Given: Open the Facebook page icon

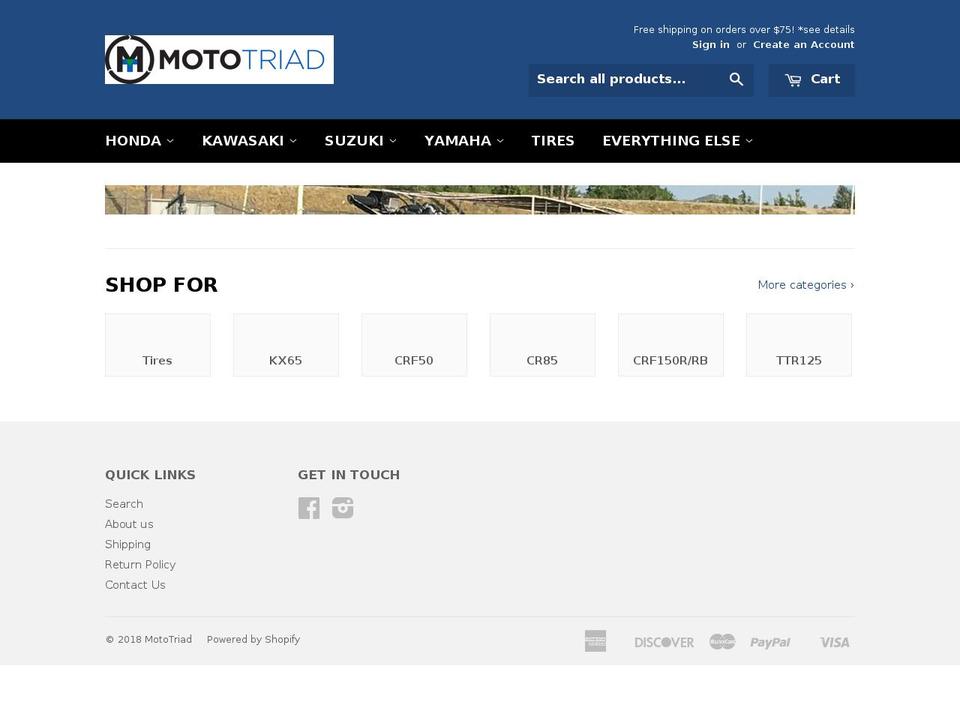Looking at the screenshot, I should tap(309, 508).
